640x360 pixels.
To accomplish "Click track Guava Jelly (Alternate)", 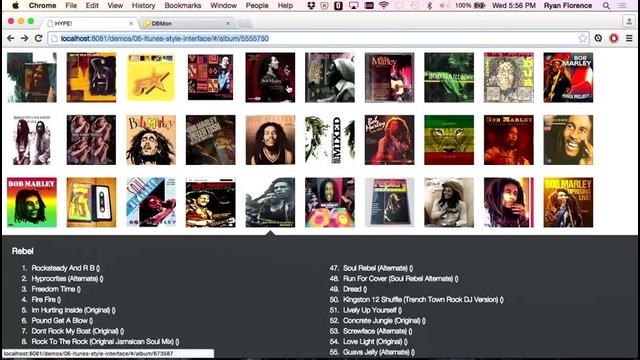I will [x=379, y=352].
